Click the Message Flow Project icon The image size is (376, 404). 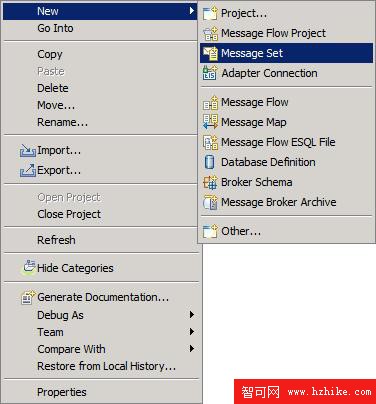(x=210, y=33)
